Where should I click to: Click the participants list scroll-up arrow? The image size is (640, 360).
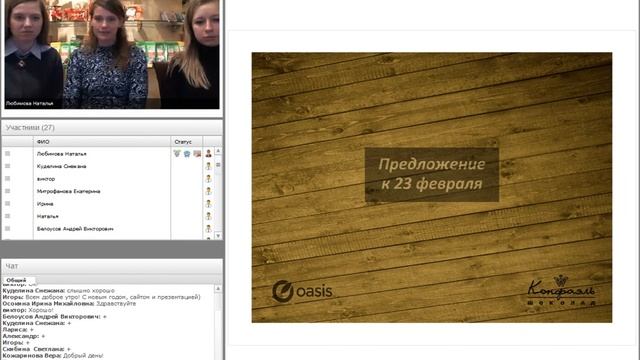click(x=218, y=151)
